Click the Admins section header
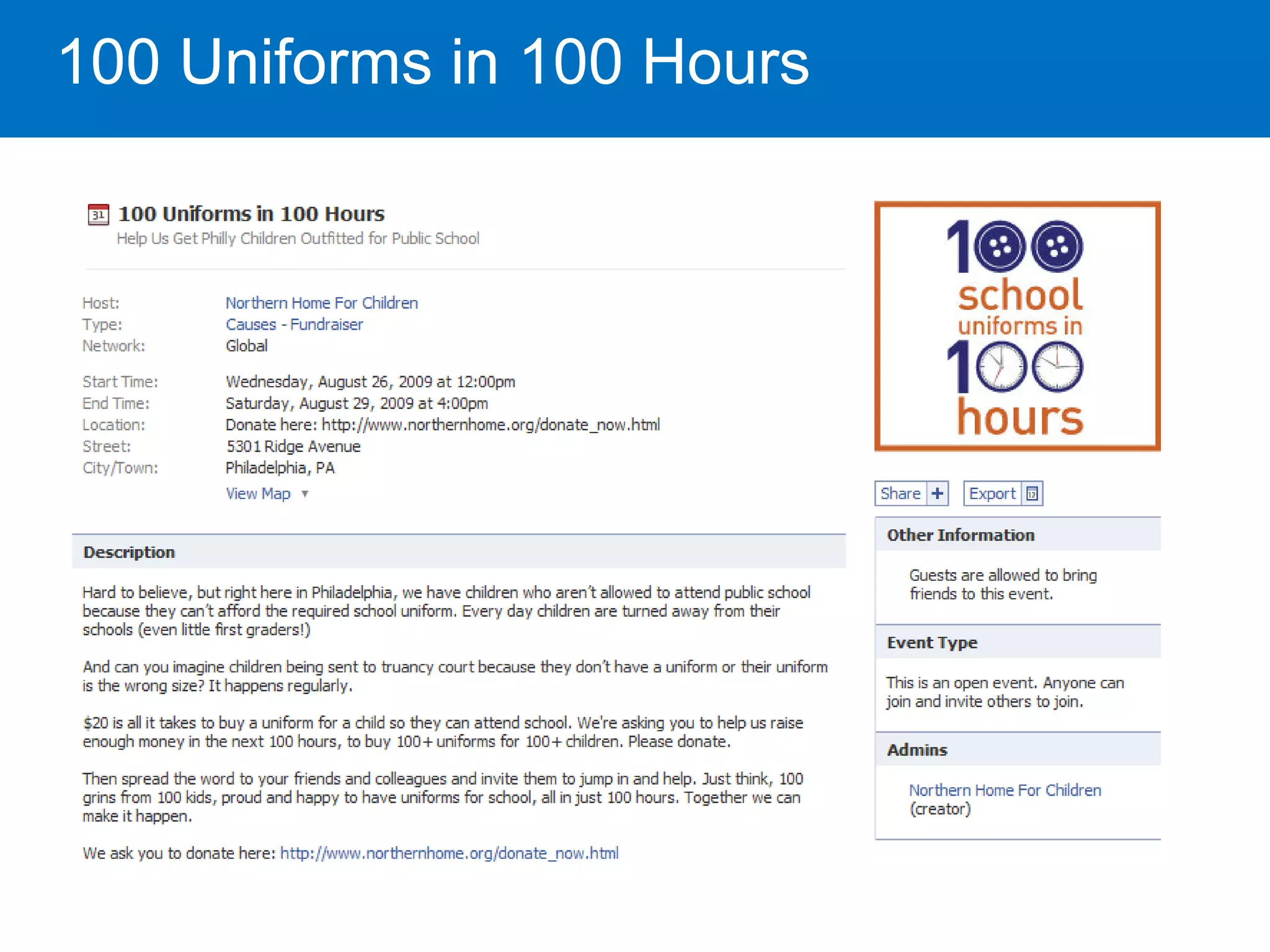The image size is (1270, 952). tap(1018, 750)
